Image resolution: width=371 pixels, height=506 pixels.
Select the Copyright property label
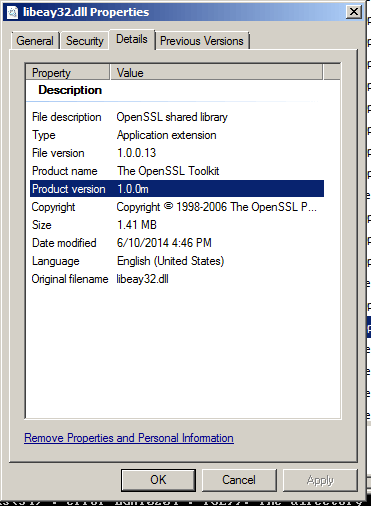pyautogui.click(x=53, y=207)
